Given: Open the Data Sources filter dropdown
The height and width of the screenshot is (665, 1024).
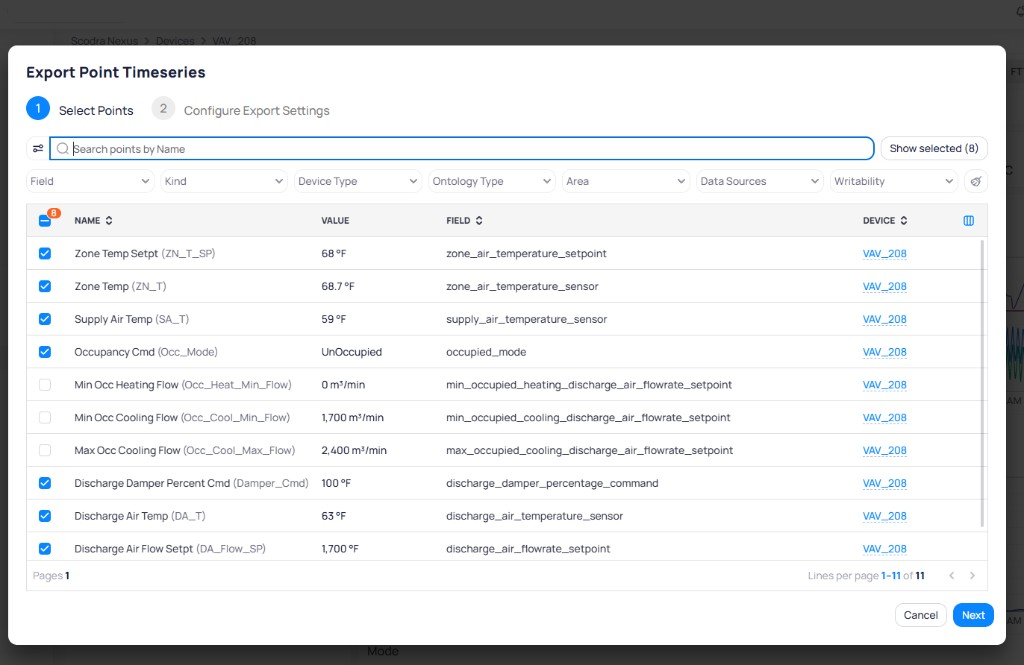Looking at the screenshot, I should pos(760,181).
